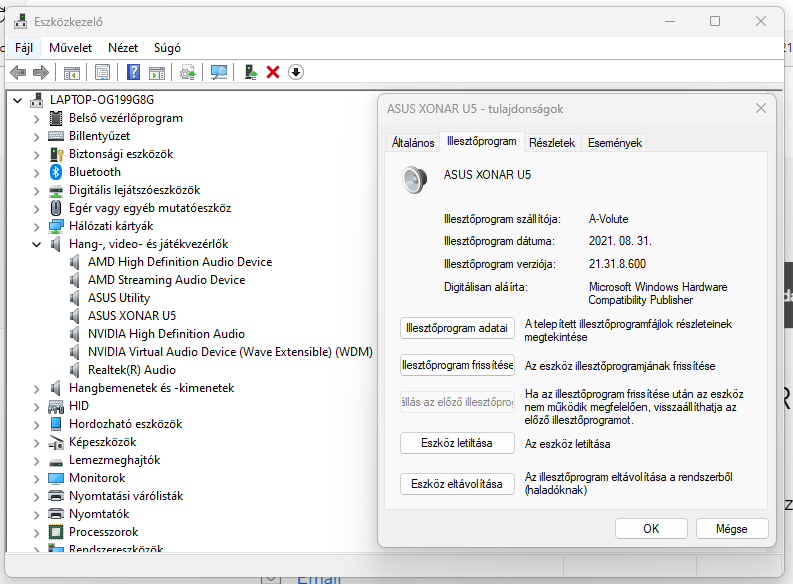Click the Back arrow toolbar icon
Screen dimensions: 793x584
[x=18, y=72]
